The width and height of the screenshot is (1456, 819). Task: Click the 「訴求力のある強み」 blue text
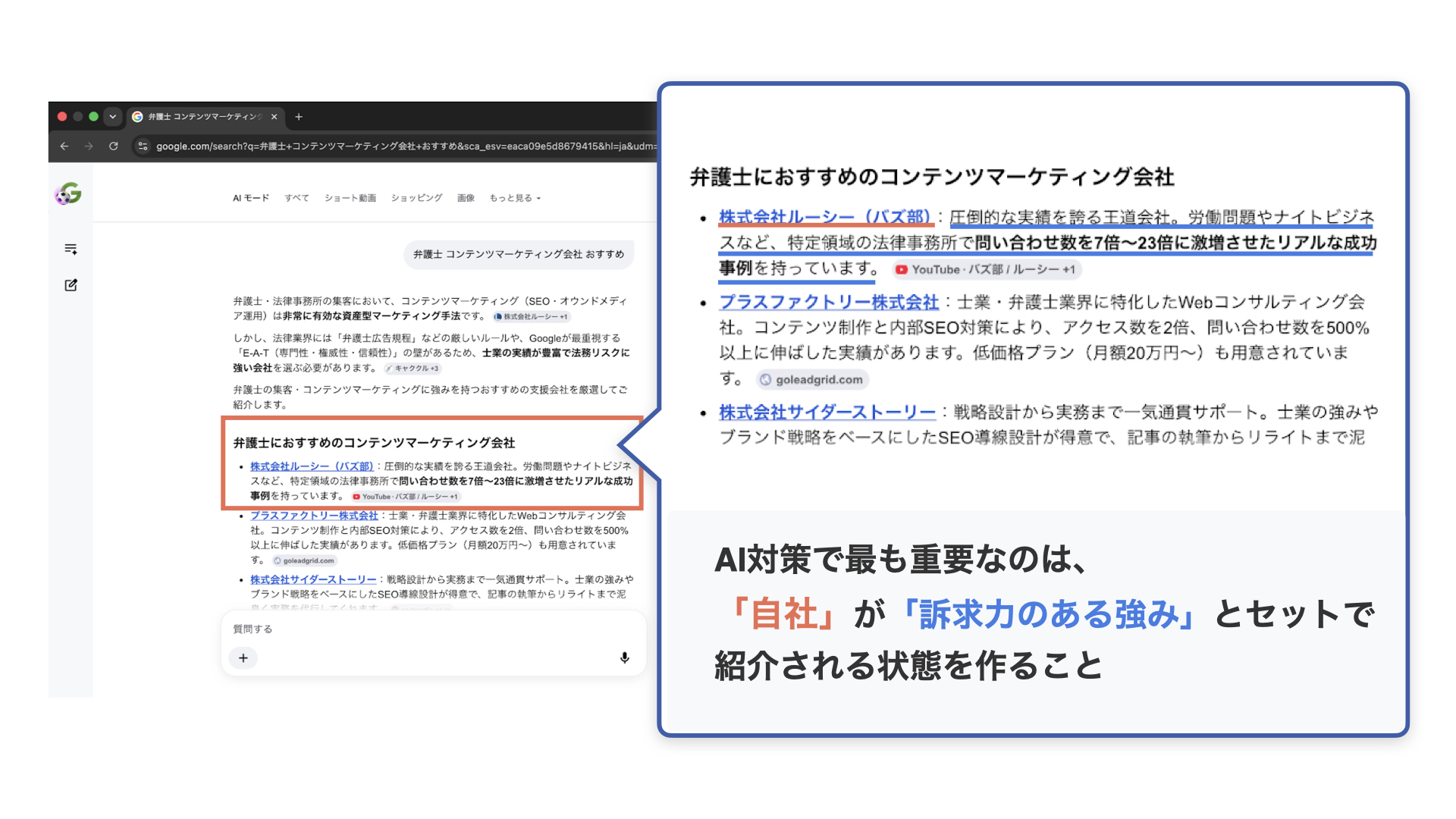(1048, 614)
